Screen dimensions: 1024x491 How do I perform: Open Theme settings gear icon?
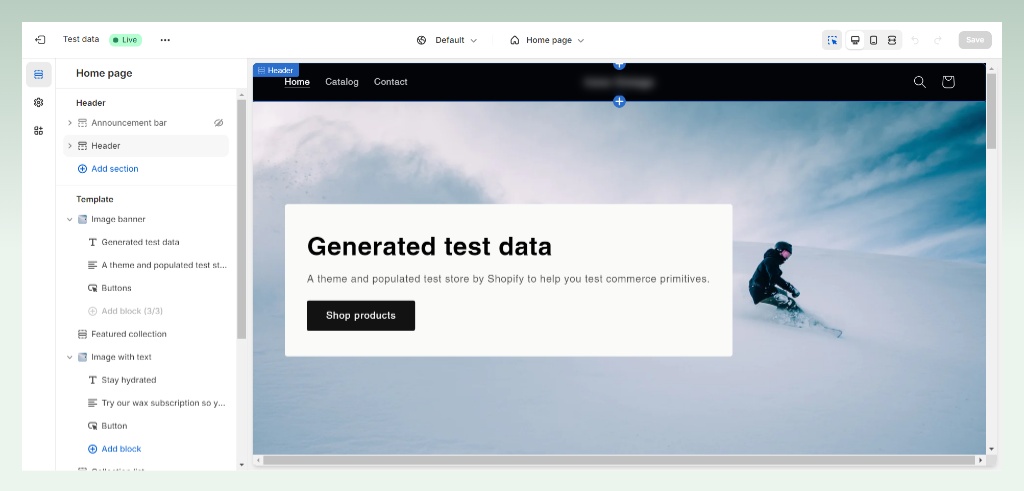tap(39, 103)
